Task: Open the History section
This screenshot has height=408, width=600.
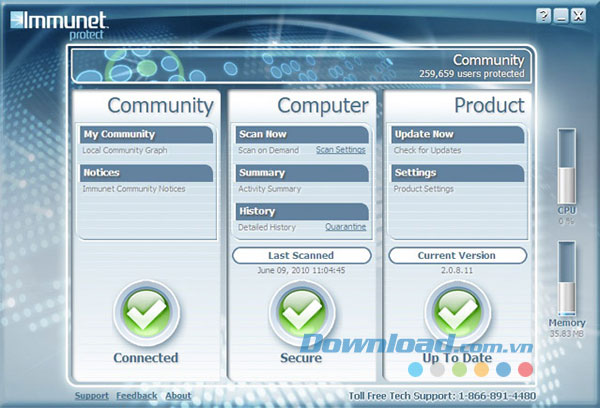Action: (x=302, y=211)
